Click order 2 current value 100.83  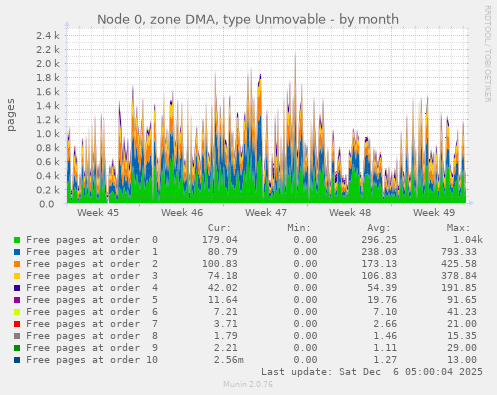[x=220, y=264]
